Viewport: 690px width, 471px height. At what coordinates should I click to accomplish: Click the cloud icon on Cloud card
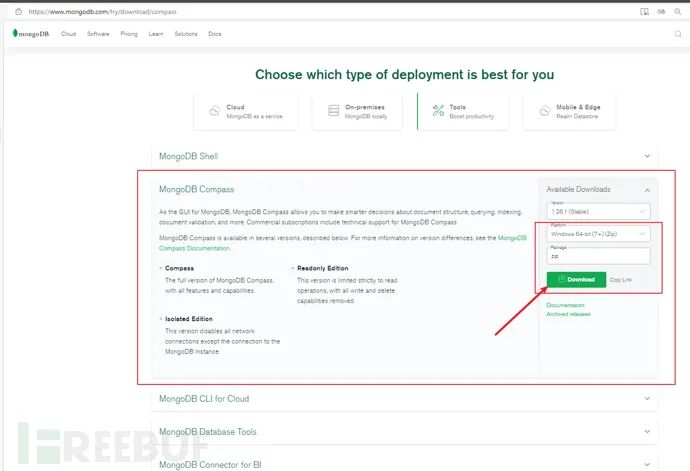pos(215,111)
